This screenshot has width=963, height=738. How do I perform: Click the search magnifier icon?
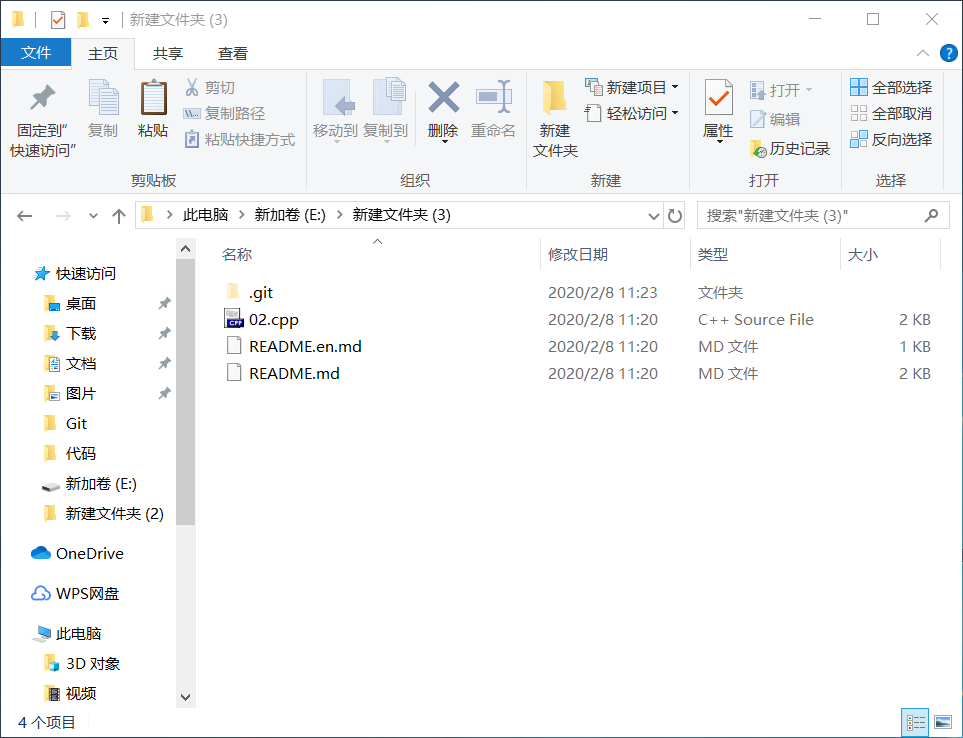932,216
